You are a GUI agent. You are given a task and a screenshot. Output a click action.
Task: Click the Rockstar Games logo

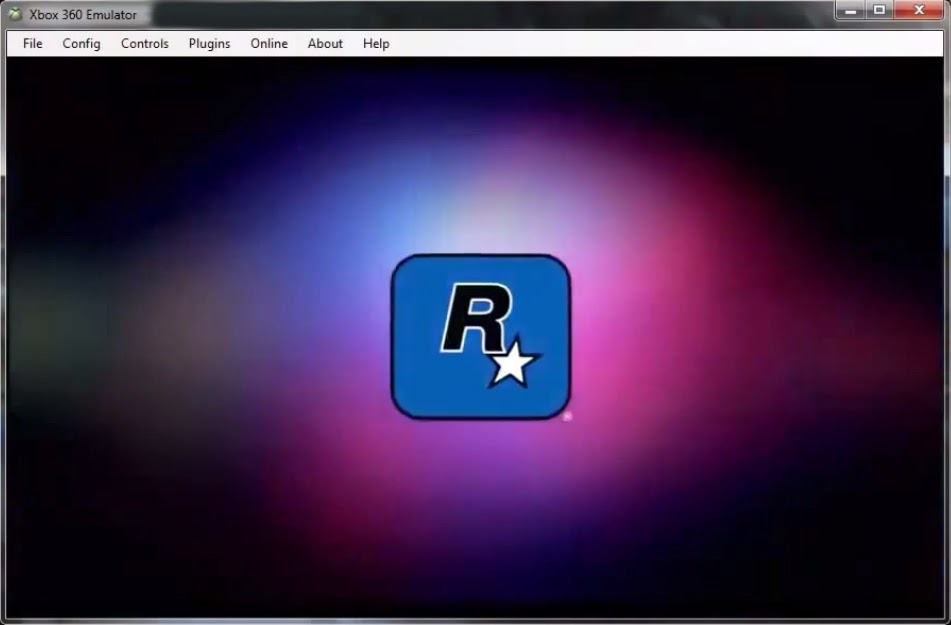point(481,337)
